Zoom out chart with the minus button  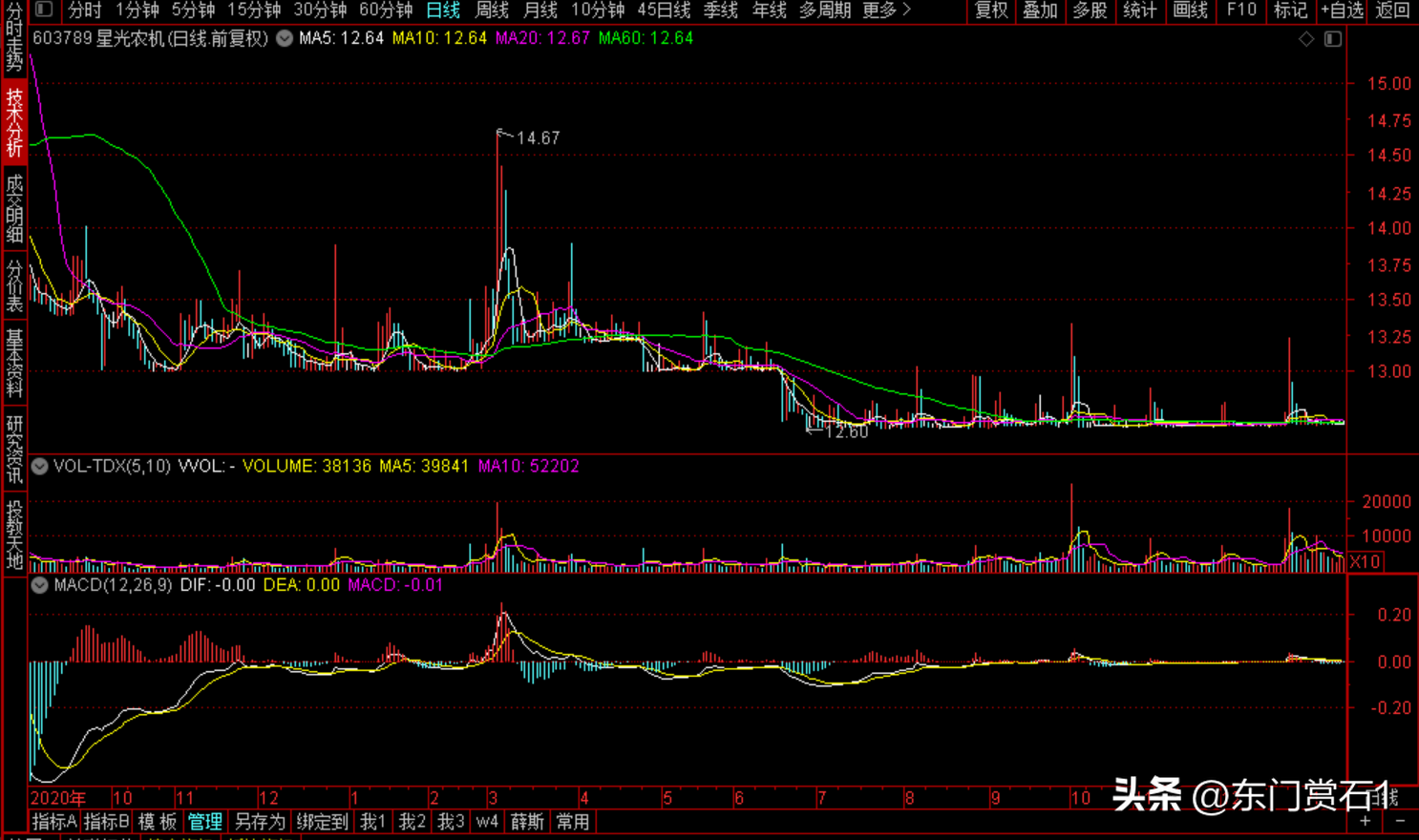tap(1400, 821)
